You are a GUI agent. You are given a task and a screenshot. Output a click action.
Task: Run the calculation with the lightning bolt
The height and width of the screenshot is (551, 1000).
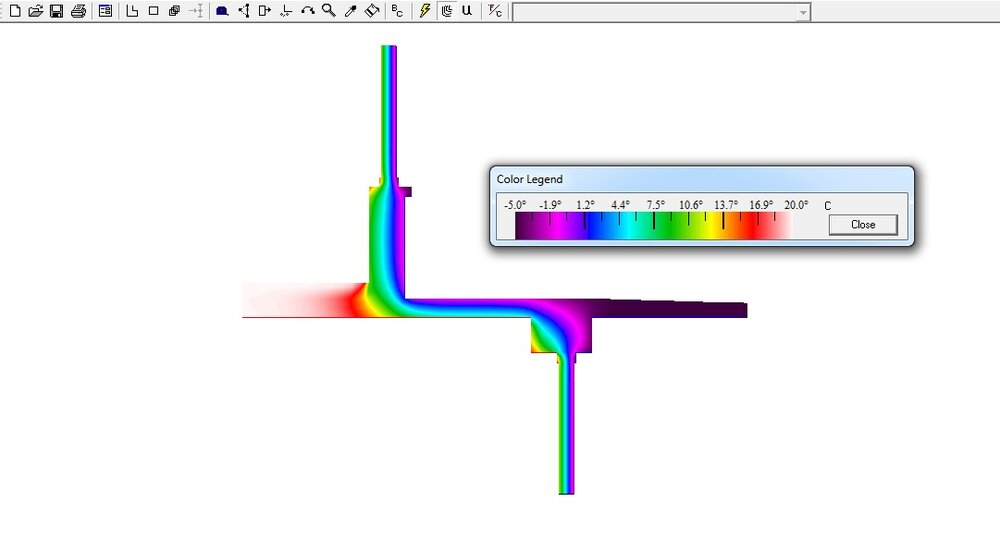[425, 11]
